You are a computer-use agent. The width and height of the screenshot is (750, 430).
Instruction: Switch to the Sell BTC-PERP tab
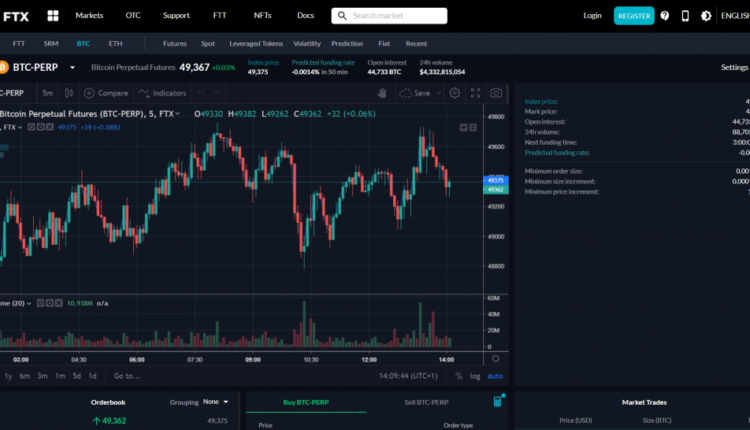425,402
